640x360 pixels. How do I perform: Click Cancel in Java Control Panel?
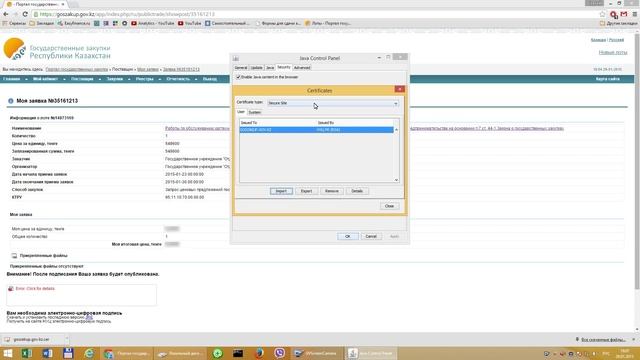[x=371, y=236]
